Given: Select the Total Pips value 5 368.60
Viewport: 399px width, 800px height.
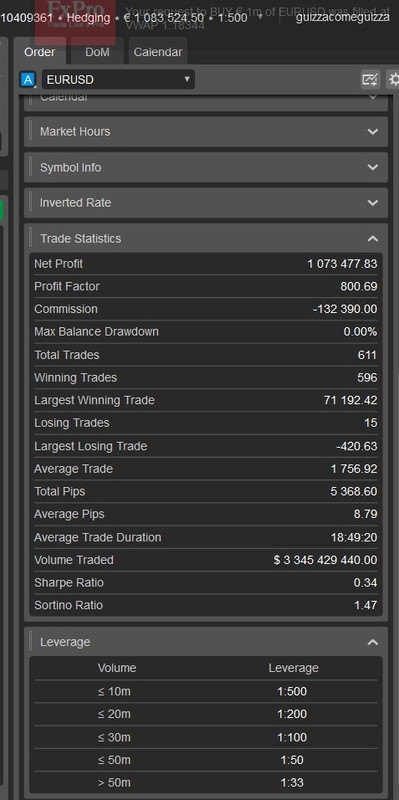Looking at the screenshot, I should point(354,491).
